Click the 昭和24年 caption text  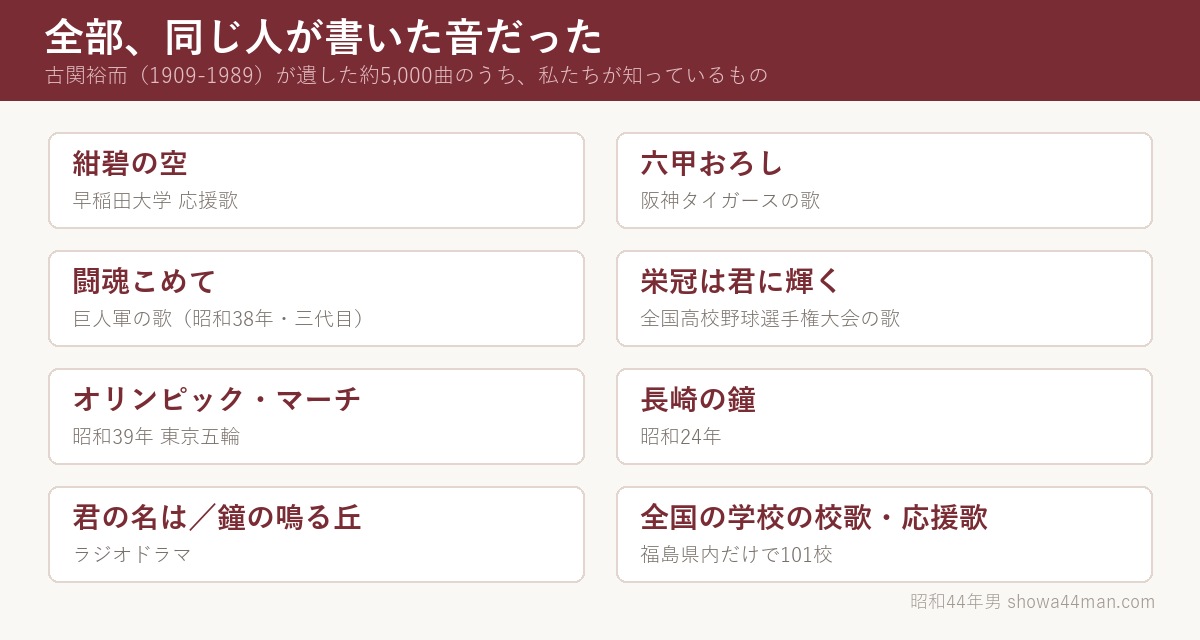pos(681,436)
